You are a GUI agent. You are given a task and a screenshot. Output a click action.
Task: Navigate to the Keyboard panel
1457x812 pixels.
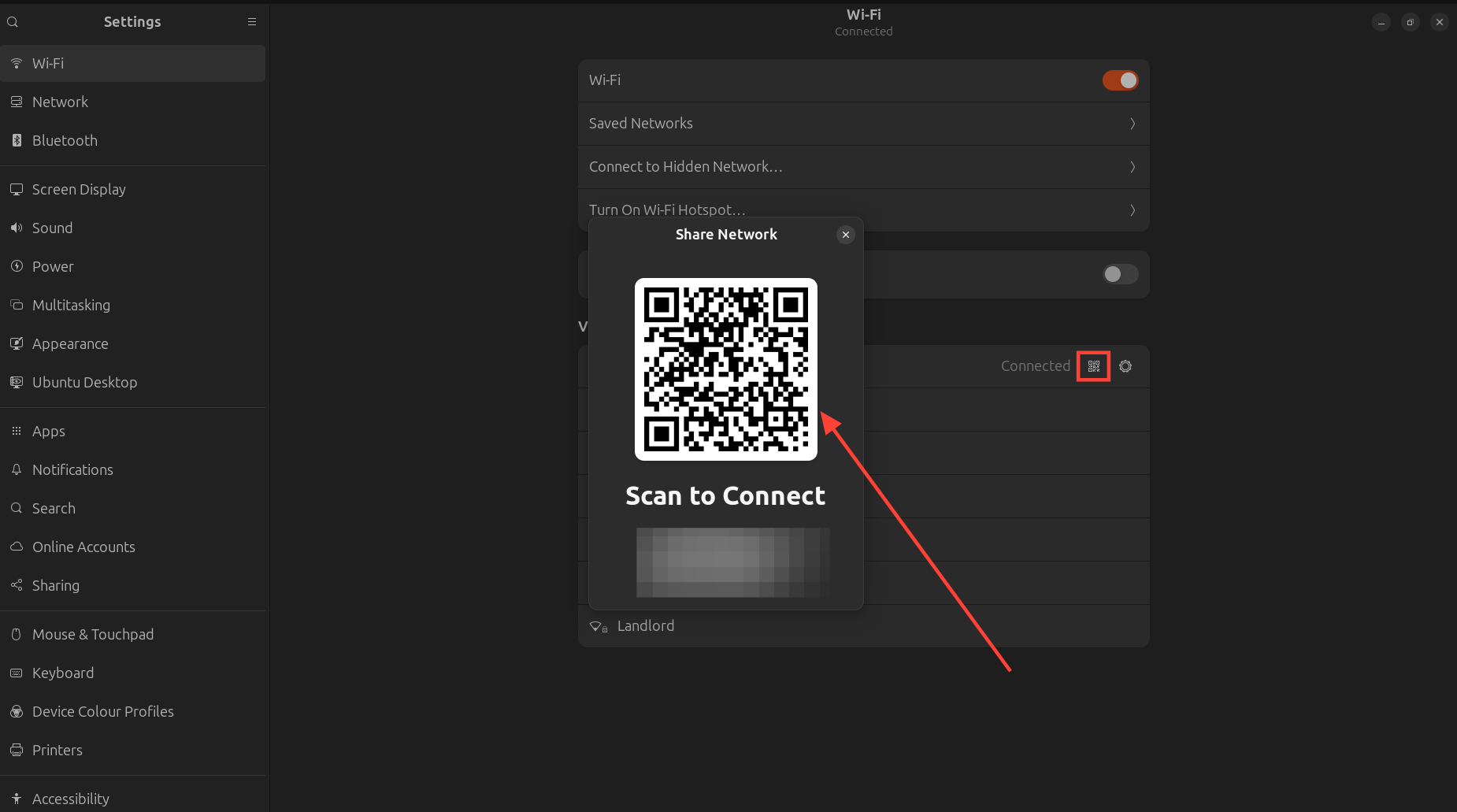coord(133,673)
